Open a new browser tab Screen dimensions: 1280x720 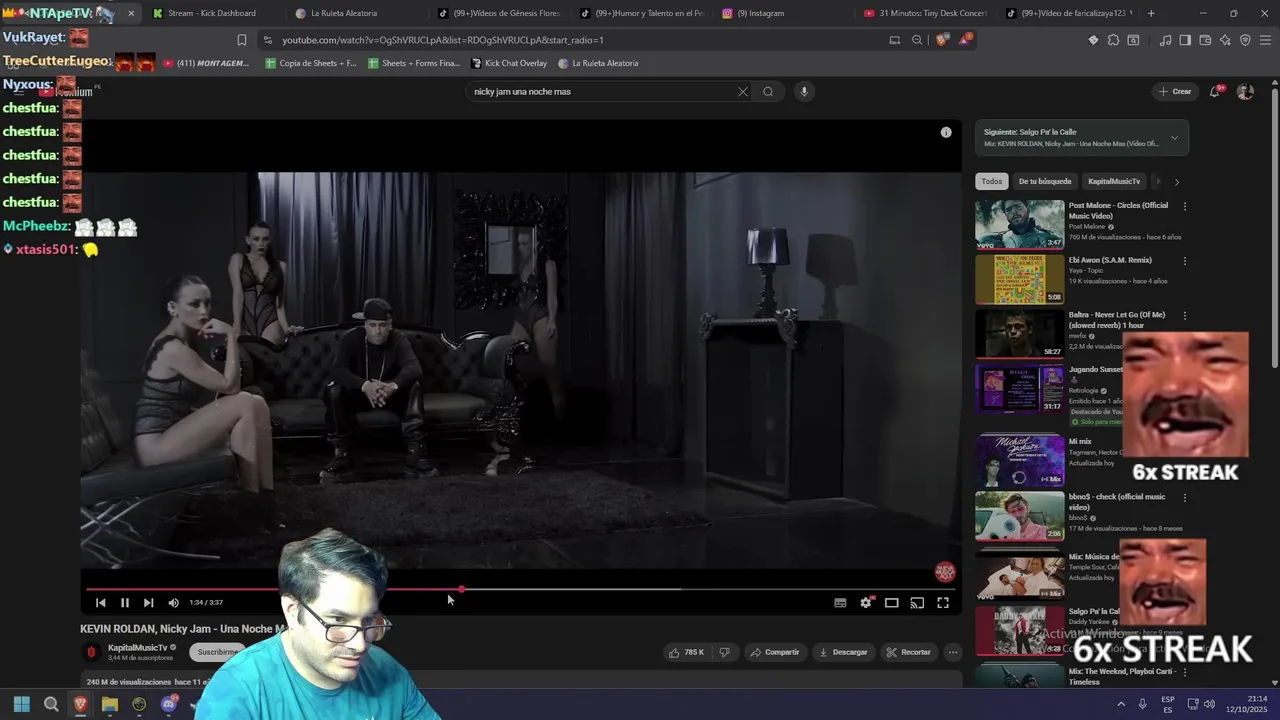click(1151, 13)
